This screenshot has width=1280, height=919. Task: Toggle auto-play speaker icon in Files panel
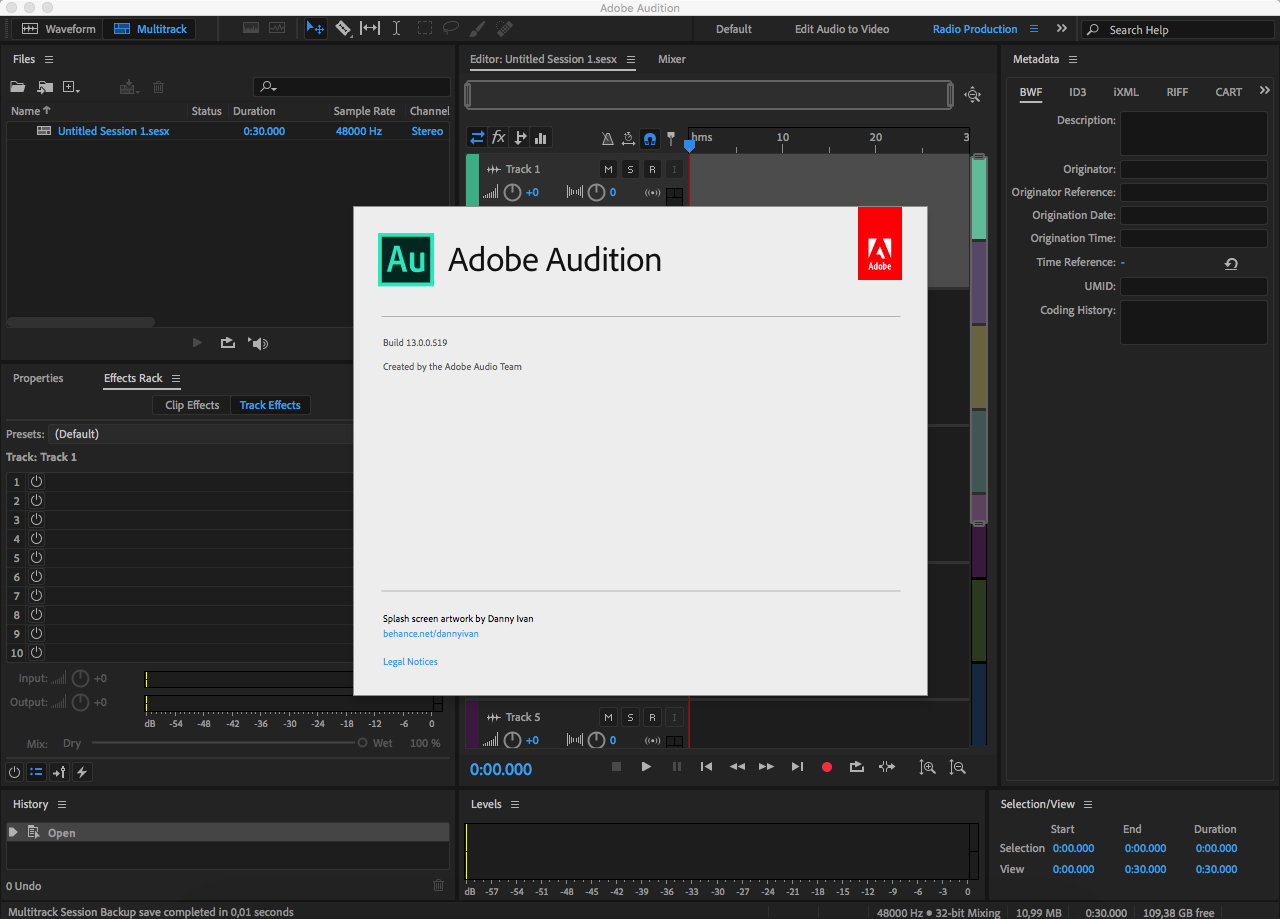259,343
